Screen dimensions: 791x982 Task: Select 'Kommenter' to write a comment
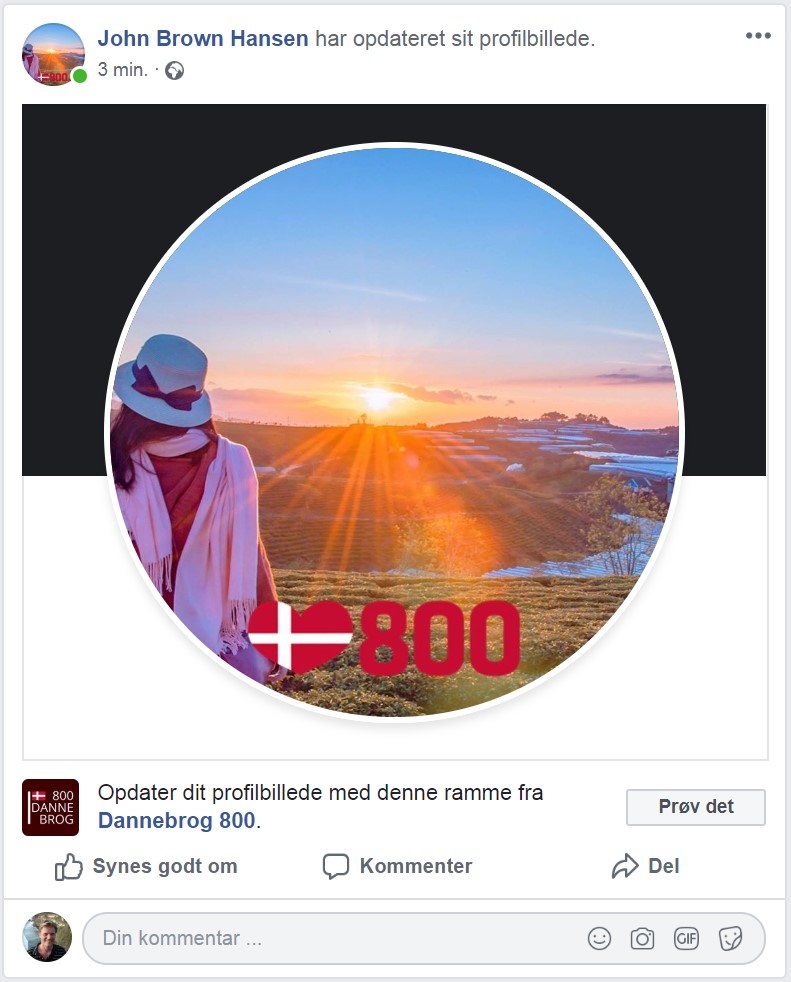tap(415, 866)
